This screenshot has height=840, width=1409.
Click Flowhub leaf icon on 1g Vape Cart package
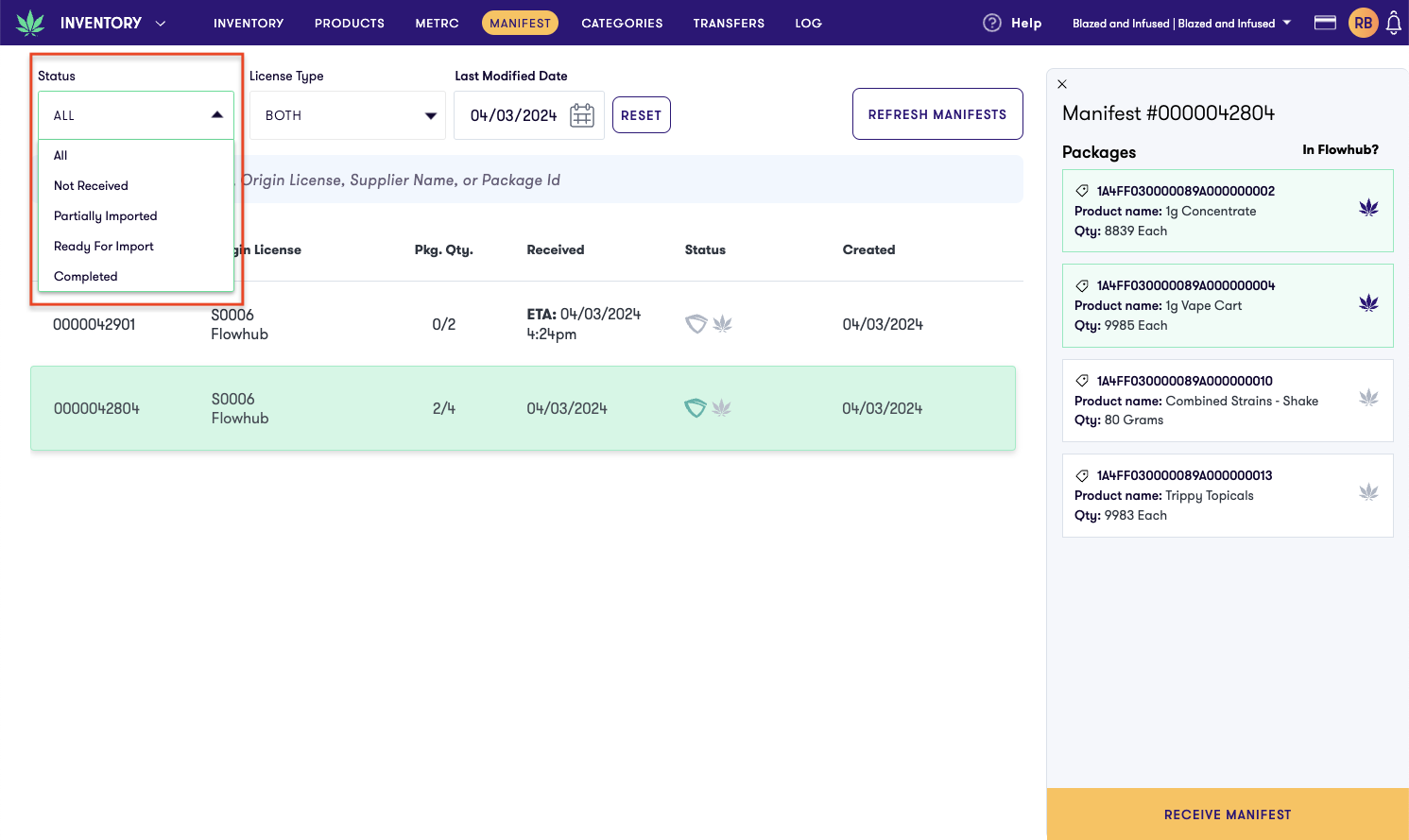point(1368,303)
